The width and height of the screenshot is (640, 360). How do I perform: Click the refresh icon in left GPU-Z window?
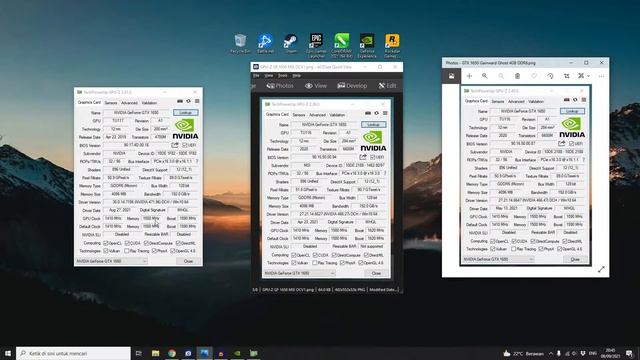(x=189, y=101)
